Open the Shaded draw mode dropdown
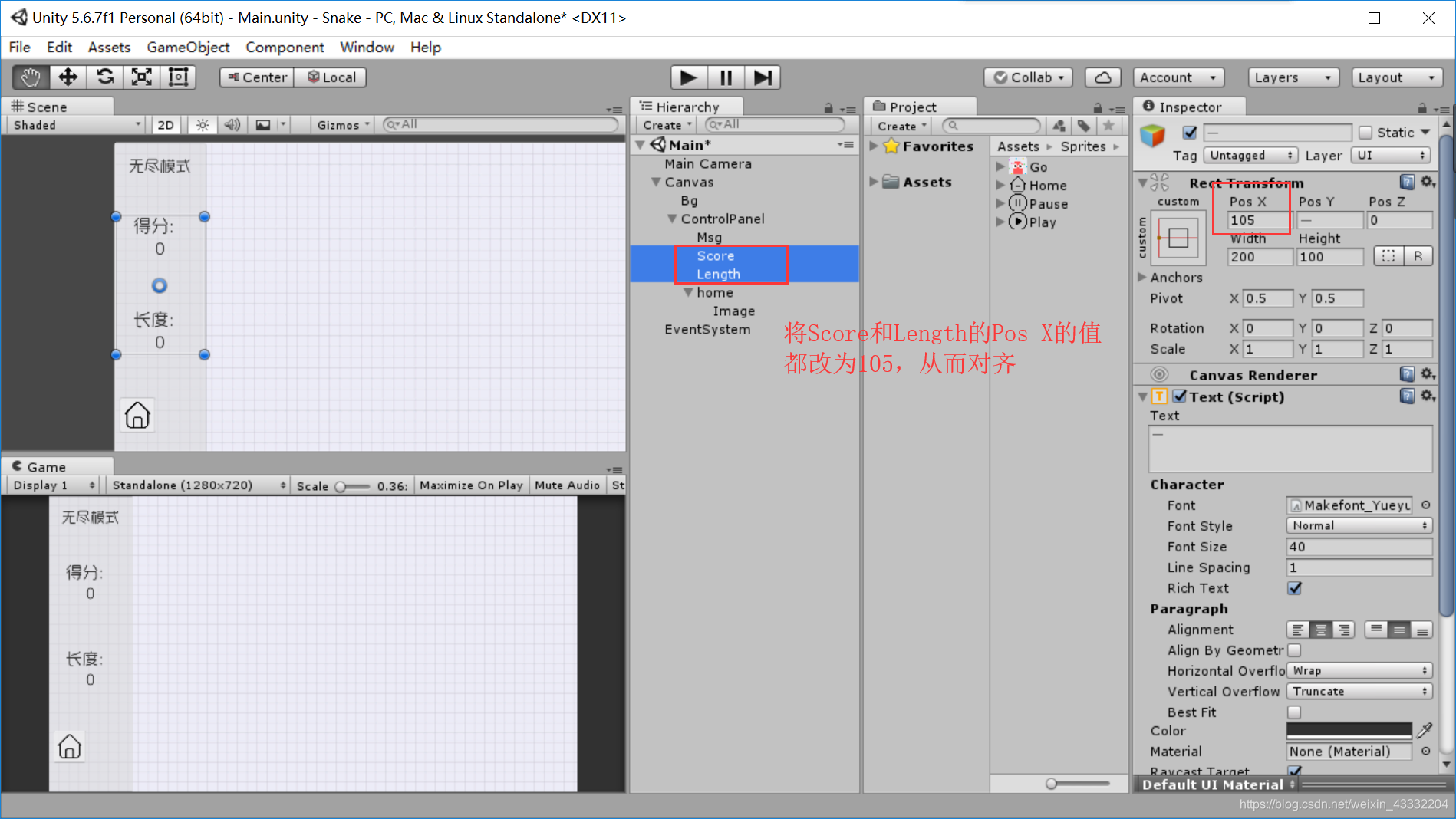Screen dimensions: 1456x819 [x=76, y=125]
